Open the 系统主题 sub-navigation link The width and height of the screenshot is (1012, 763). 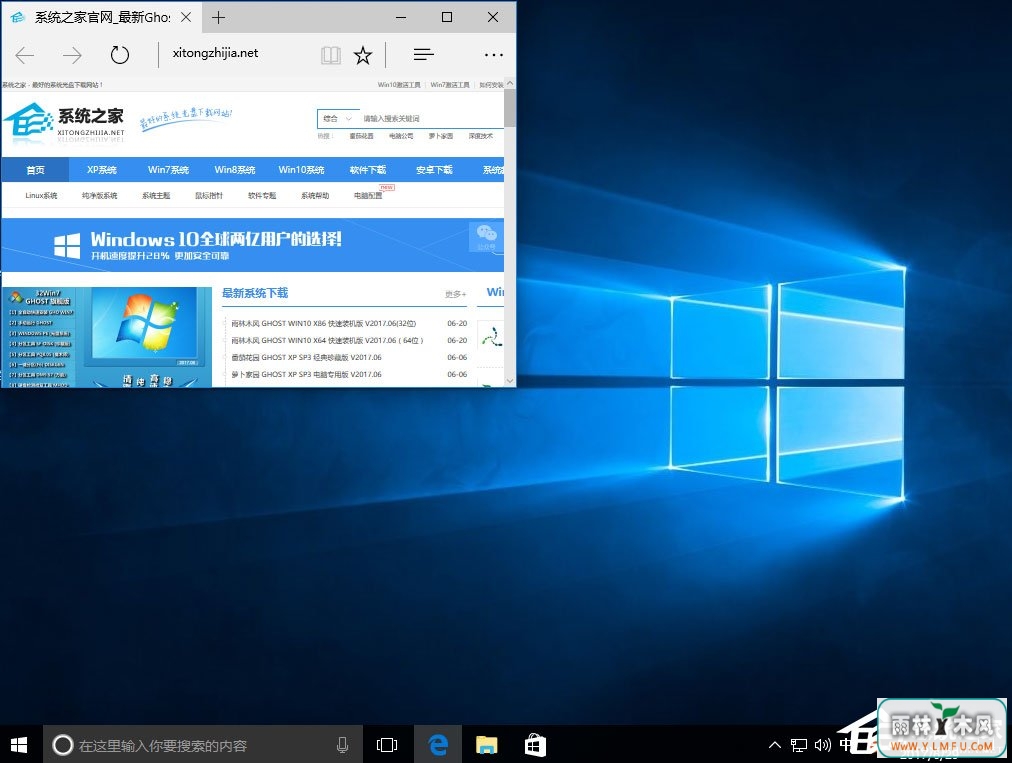click(156, 196)
